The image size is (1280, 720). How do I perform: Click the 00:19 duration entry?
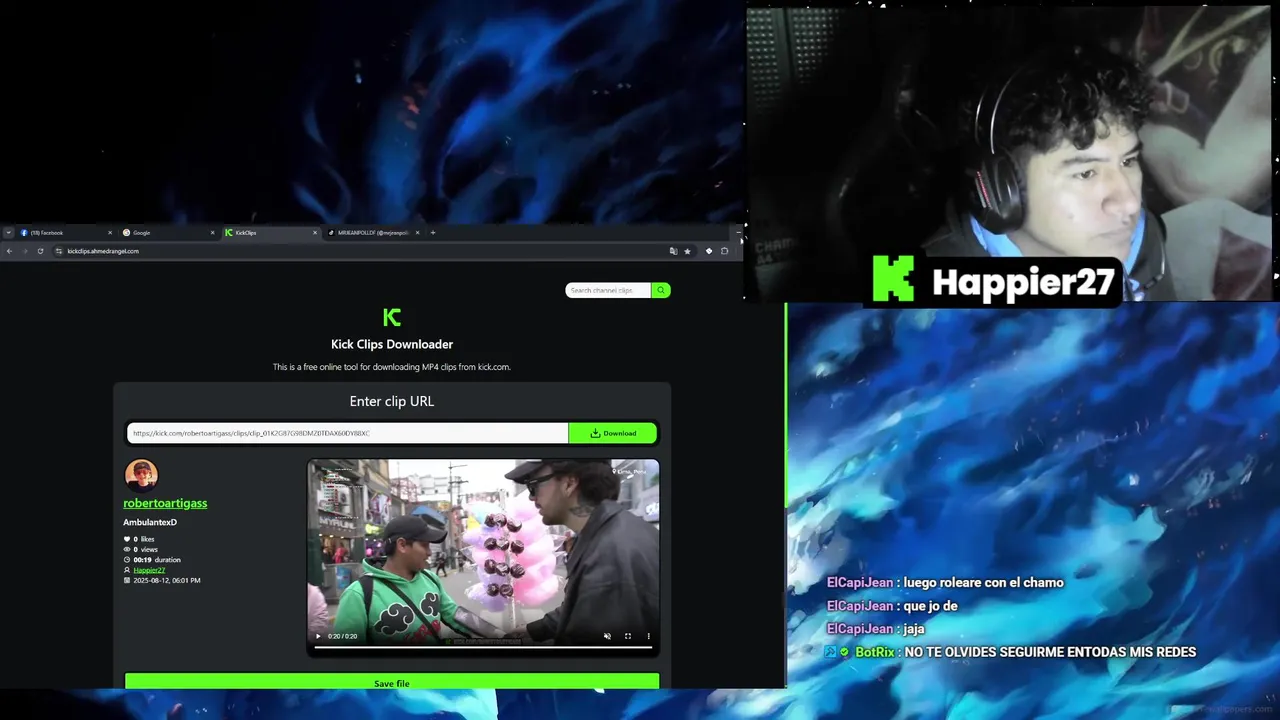[152, 560]
